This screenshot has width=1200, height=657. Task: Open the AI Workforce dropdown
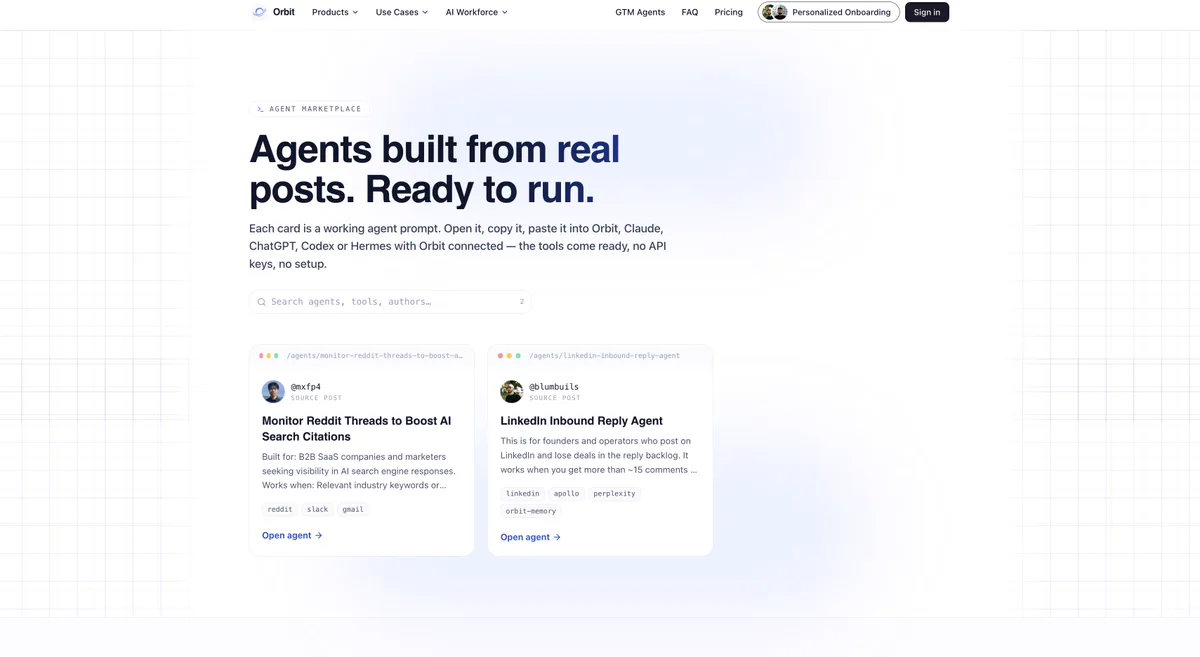tap(477, 12)
